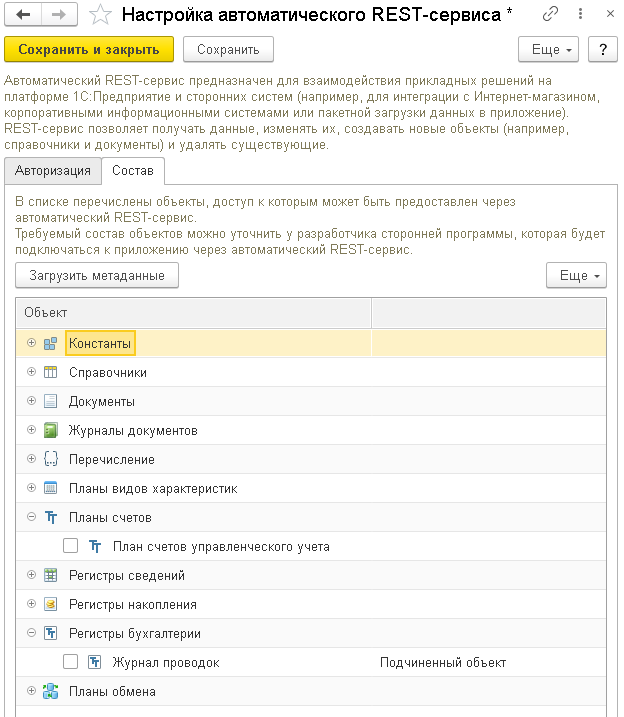Open the top Еще dropdown menu
The width and height of the screenshot is (624, 717).
click(x=548, y=49)
